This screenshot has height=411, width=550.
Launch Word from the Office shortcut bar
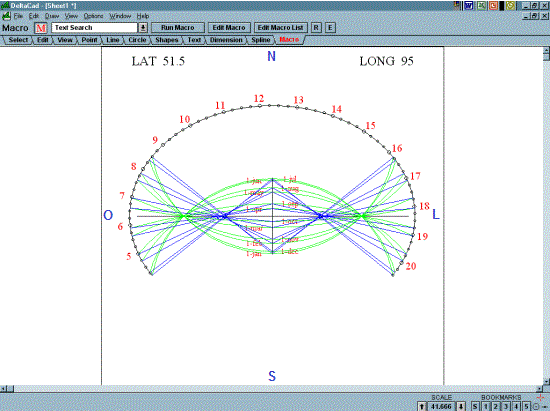(x=469, y=6)
